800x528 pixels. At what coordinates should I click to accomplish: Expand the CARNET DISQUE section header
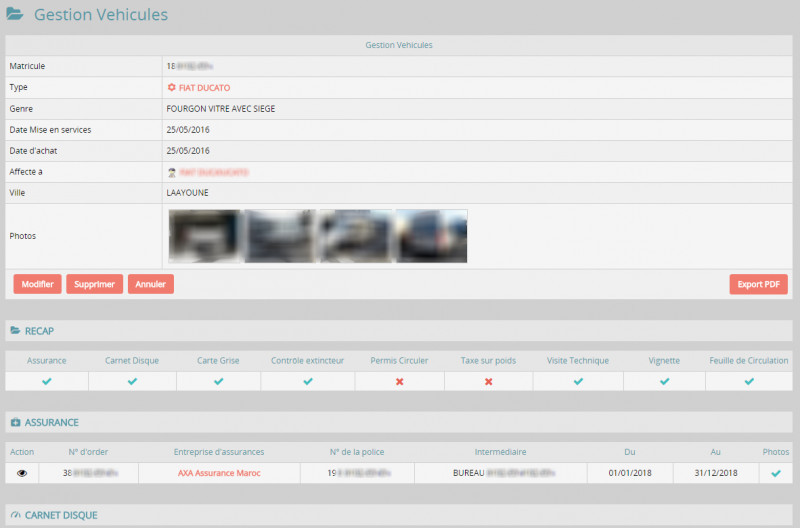[x=60, y=515]
